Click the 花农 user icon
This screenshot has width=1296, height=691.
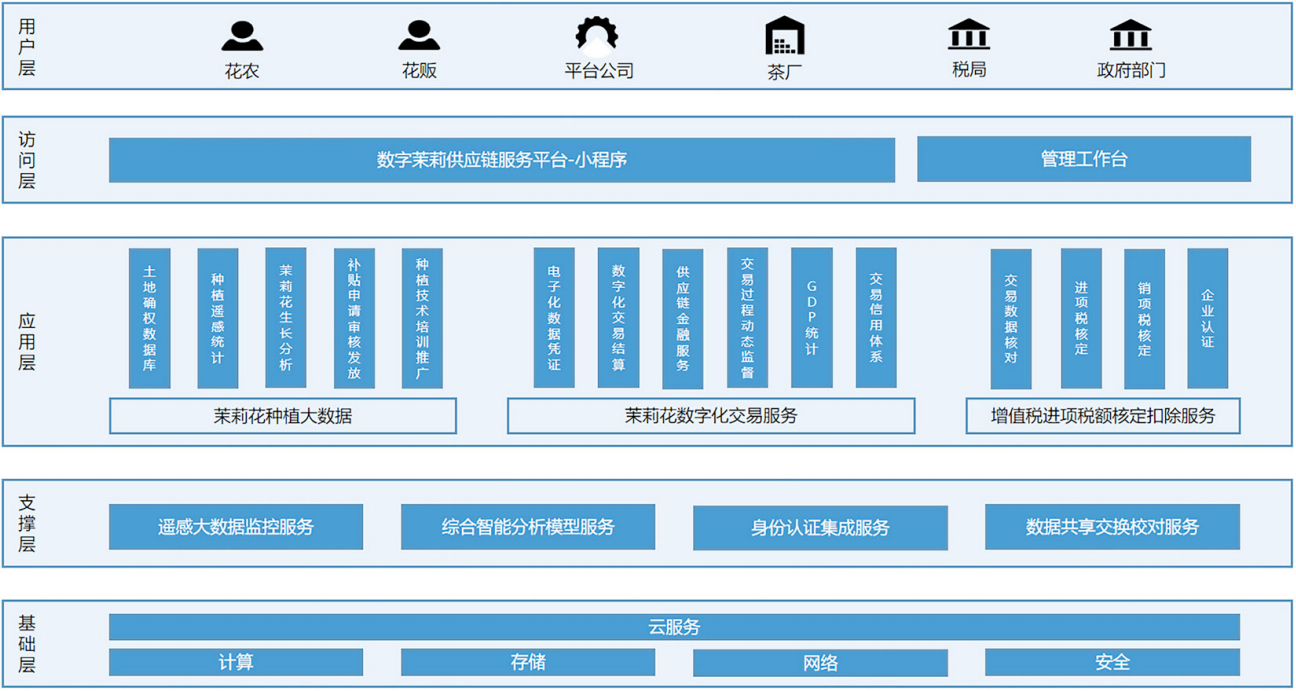click(x=242, y=36)
